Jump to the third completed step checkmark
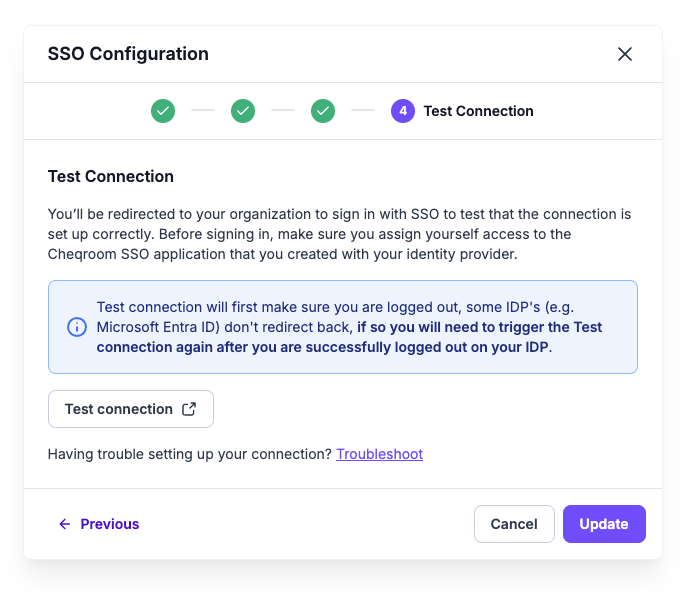The image size is (688, 599). tap(323, 111)
